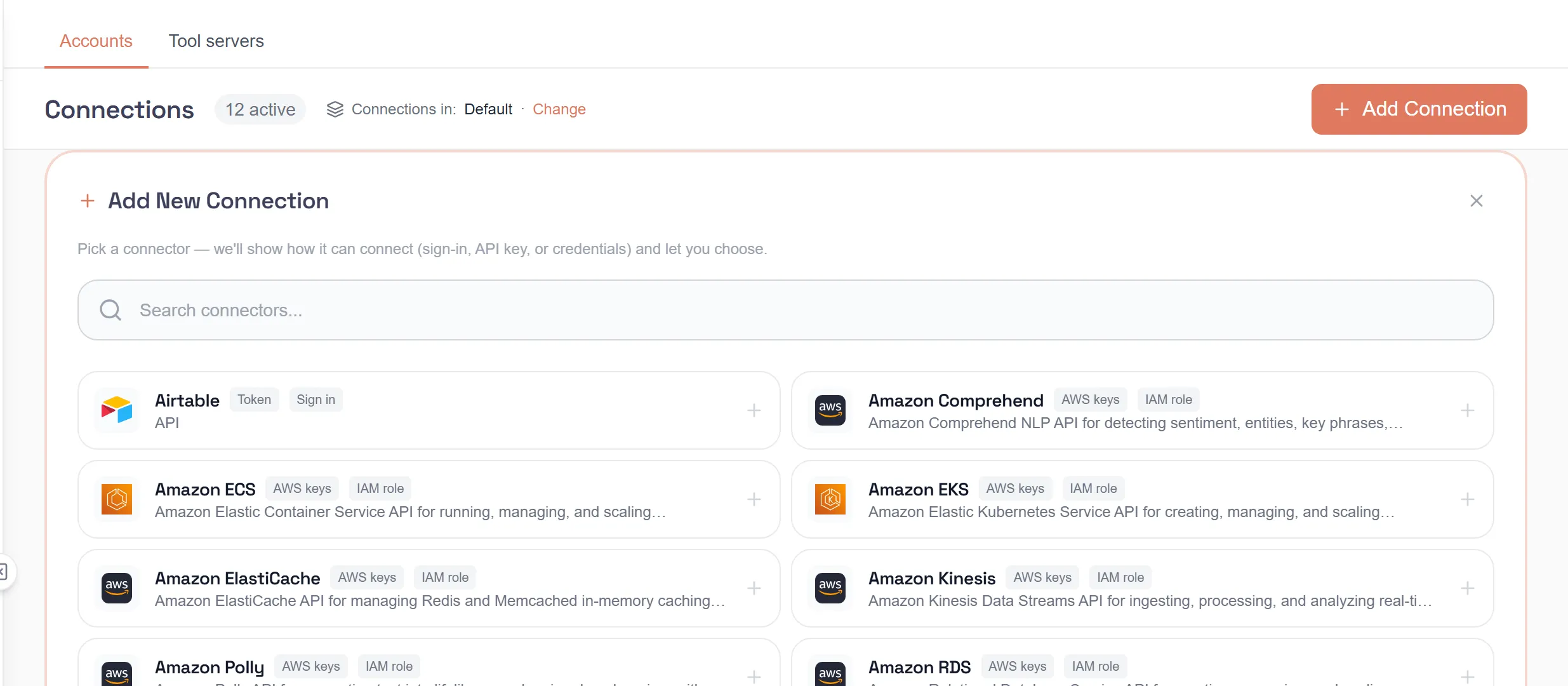Screen dimensions: 1568x686
Task: Add Amazon ECS using its plus icon
Action: coord(754,499)
